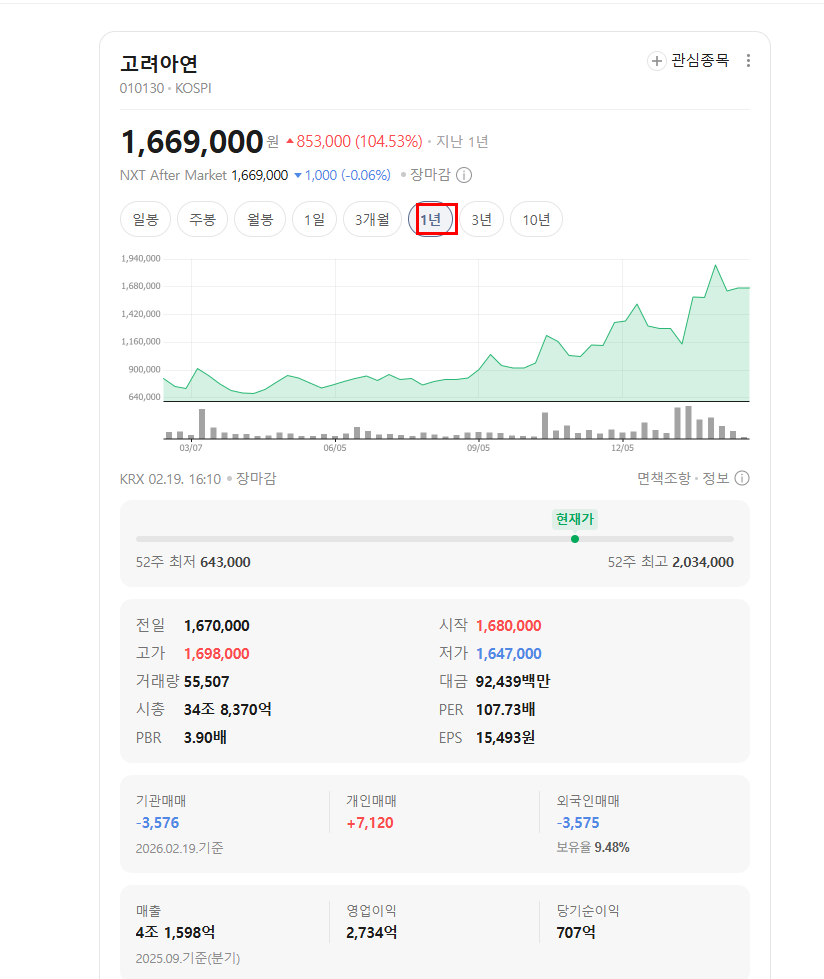This screenshot has width=824, height=979.
Task: Select the 월봉 chart tab
Action: coord(260,220)
